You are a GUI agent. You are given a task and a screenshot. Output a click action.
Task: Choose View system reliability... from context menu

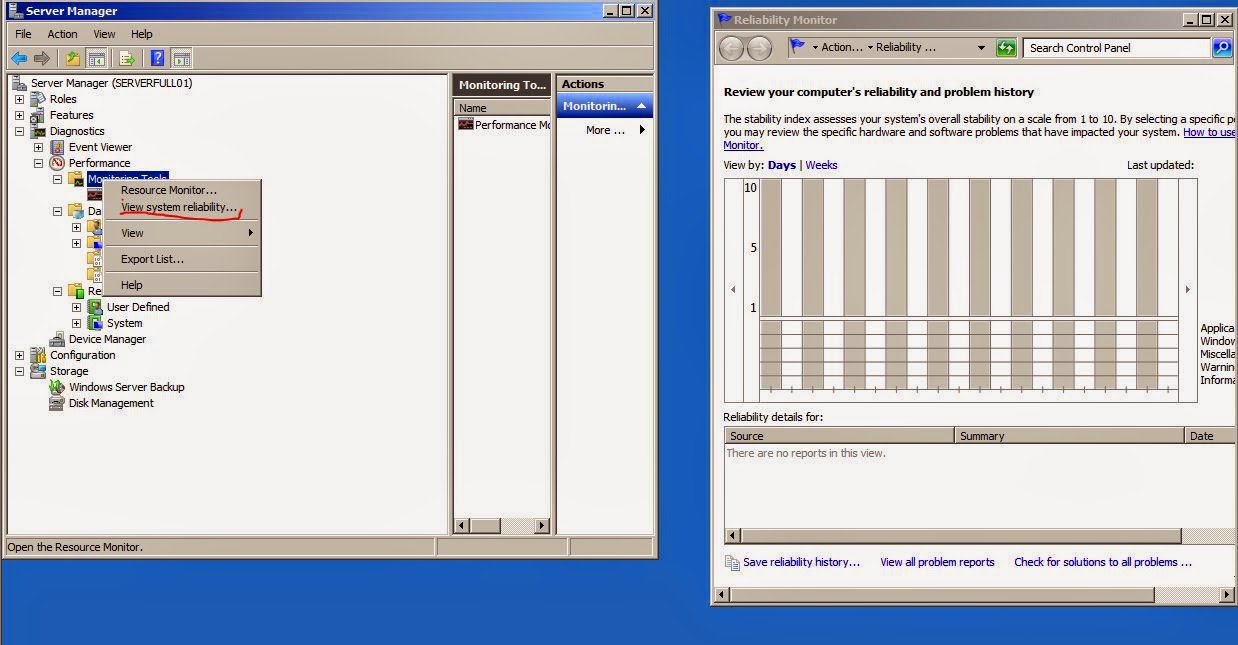point(182,207)
